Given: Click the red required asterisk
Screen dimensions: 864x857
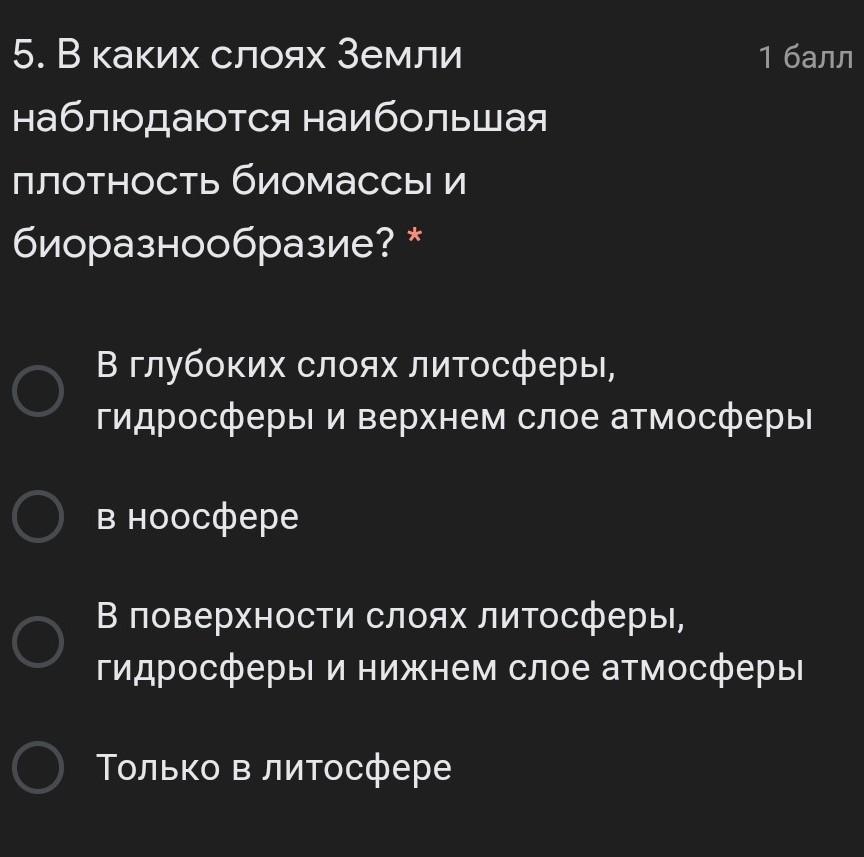Looking at the screenshot, I should click(414, 238).
